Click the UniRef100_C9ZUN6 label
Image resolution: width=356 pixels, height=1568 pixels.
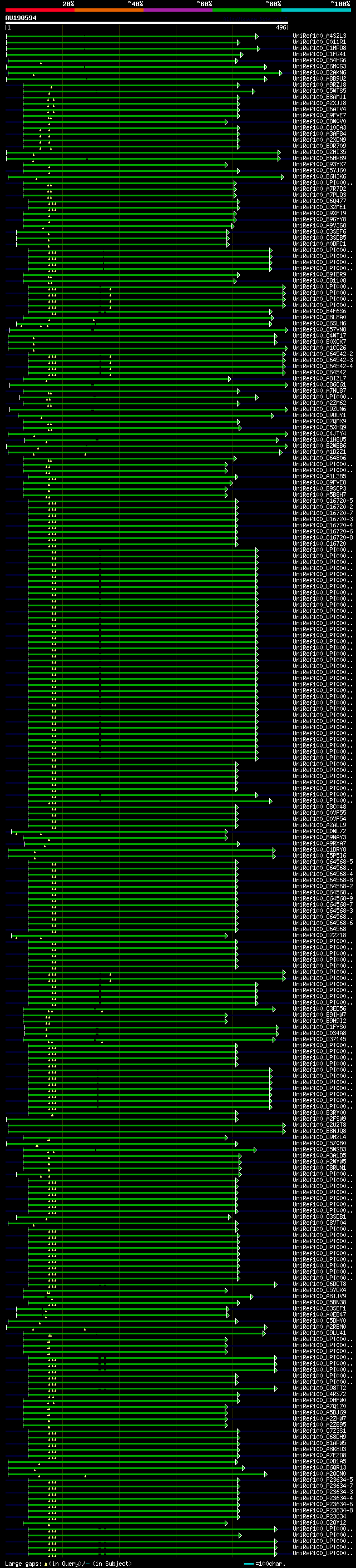pyautogui.click(x=319, y=409)
